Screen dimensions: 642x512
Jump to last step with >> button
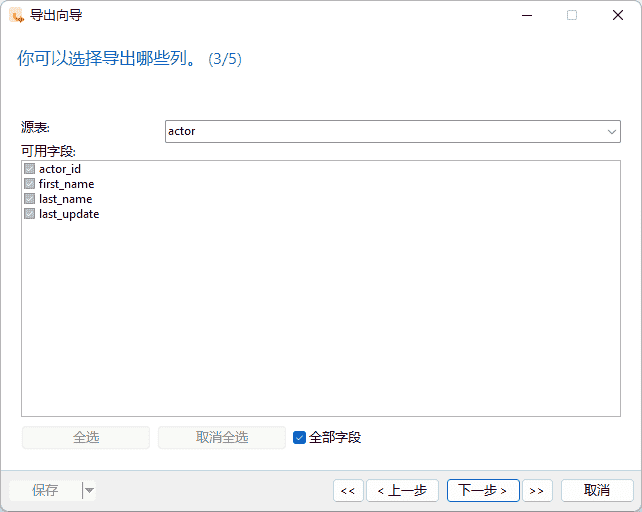coord(537,490)
